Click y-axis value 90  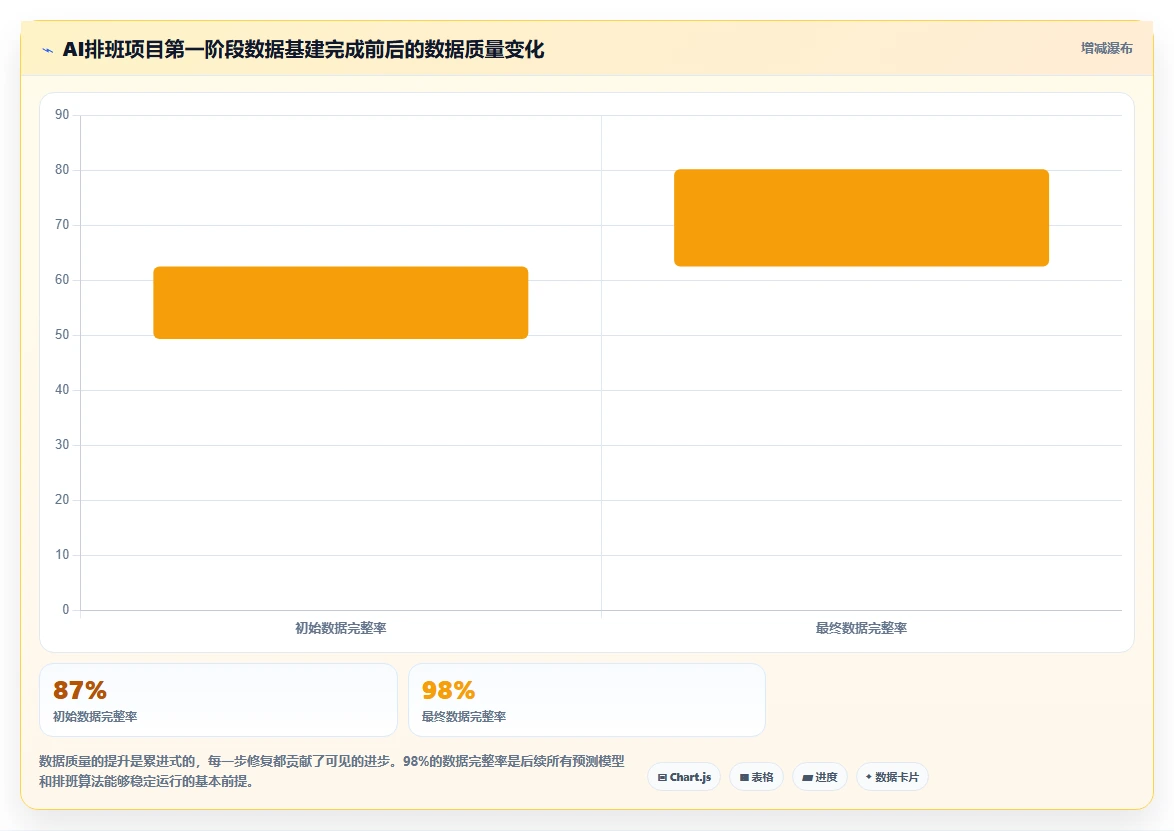(x=62, y=115)
